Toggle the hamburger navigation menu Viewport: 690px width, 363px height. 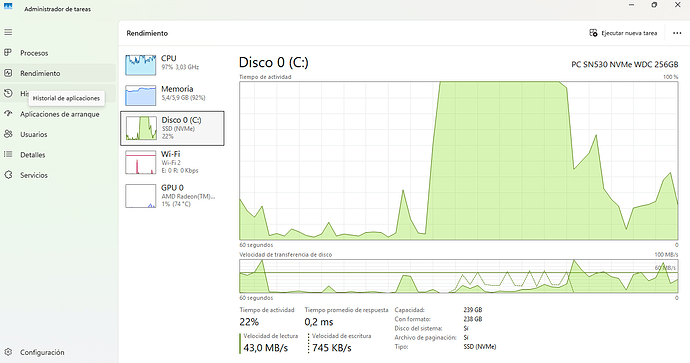(x=8, y=32)
